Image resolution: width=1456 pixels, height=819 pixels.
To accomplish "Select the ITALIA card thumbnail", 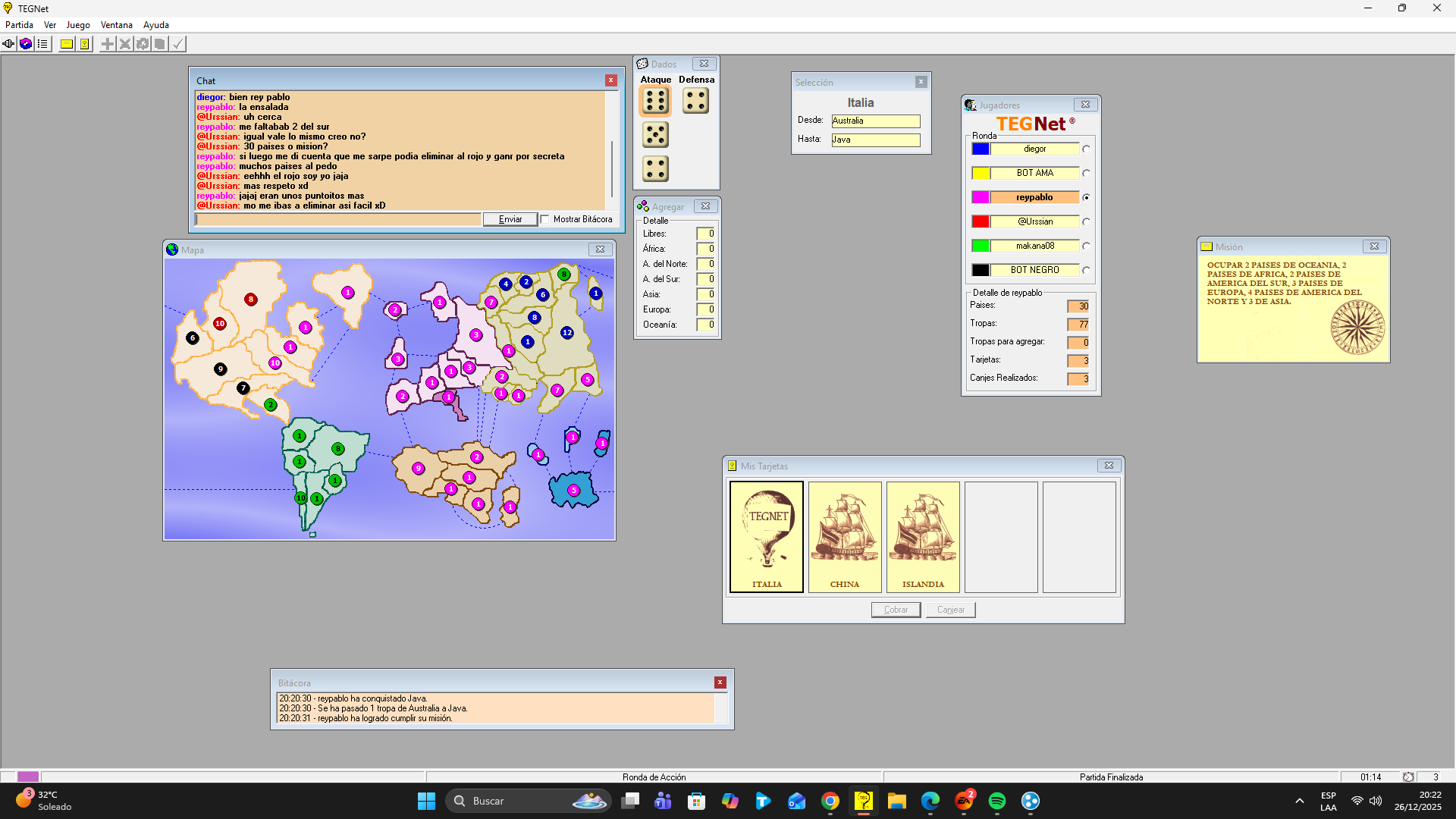I will [x=766, y=537].
